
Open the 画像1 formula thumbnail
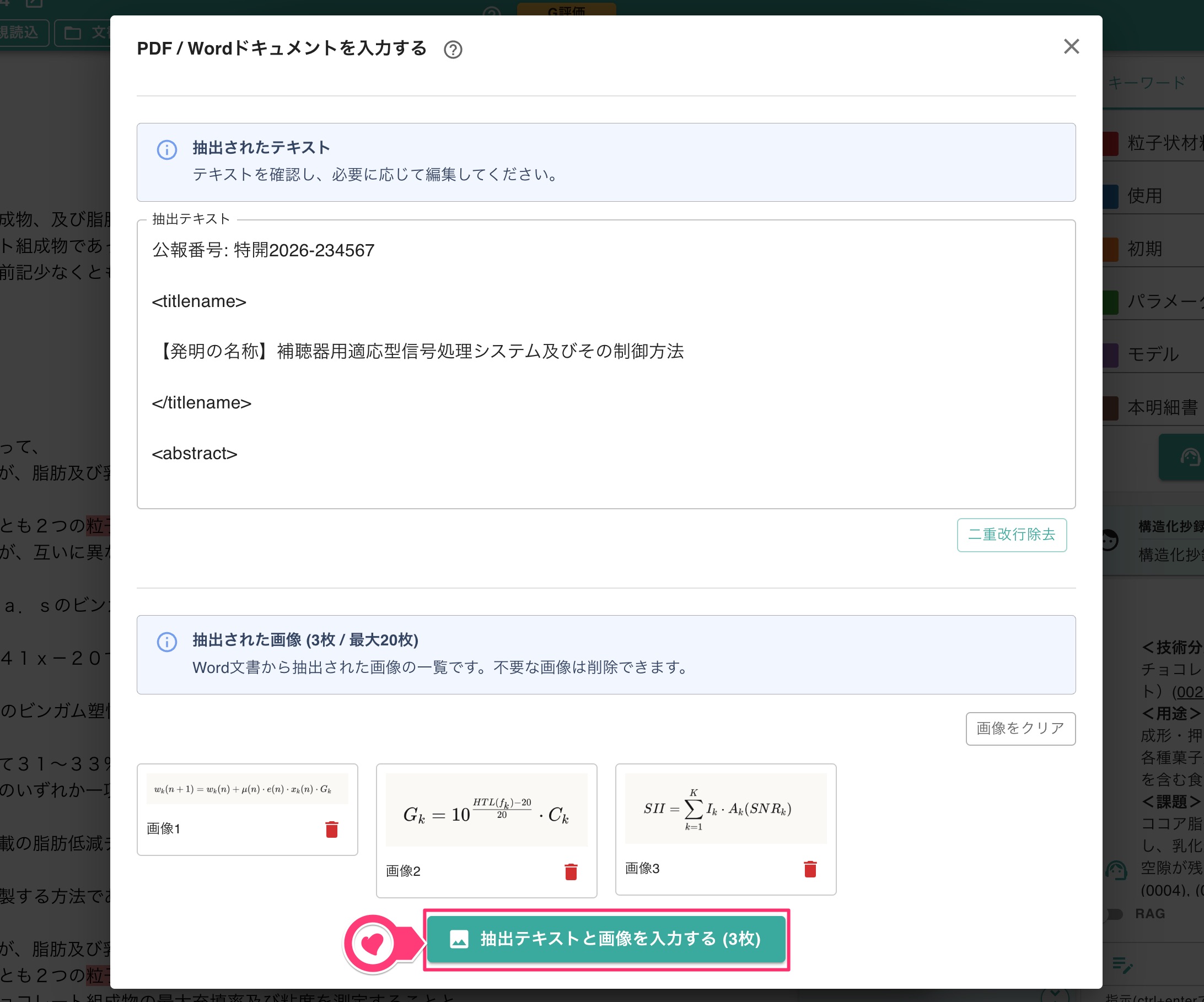click(247, 789)
